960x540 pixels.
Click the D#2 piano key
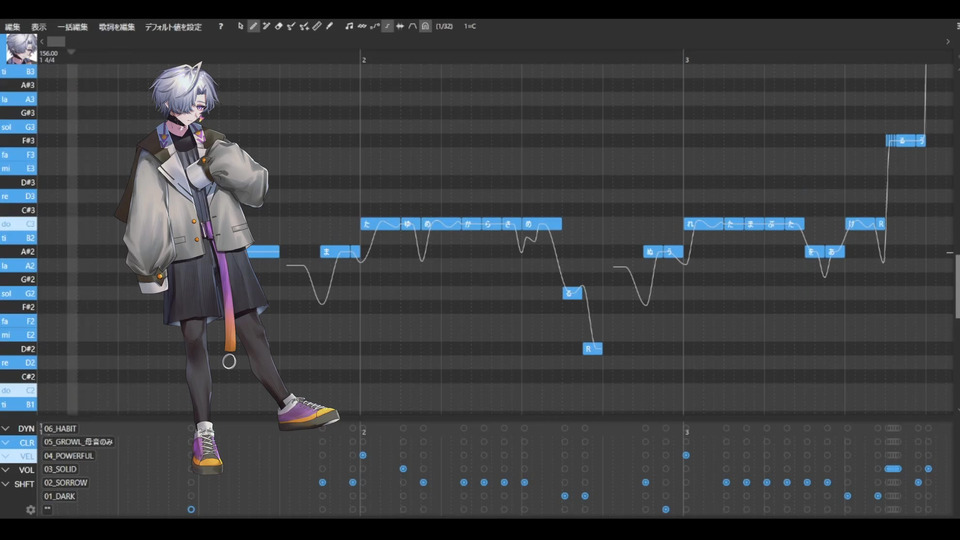click(x=18, y=349)
